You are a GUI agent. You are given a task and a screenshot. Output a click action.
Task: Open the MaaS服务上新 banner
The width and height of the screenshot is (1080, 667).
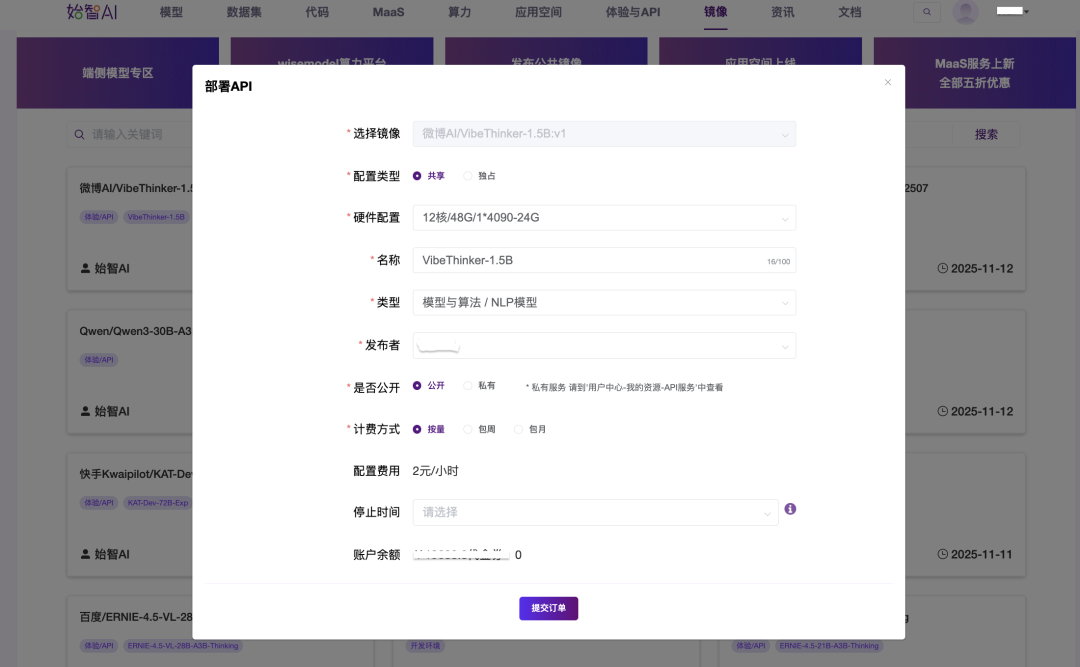pos(975,72)
